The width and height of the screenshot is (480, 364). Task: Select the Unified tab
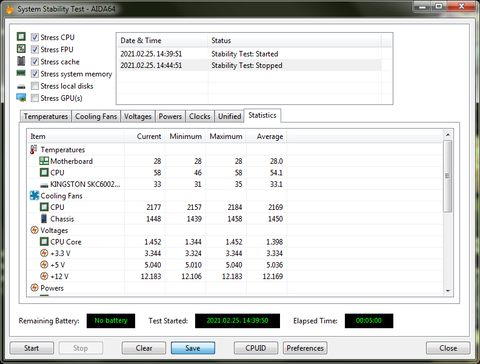point(229,116)
